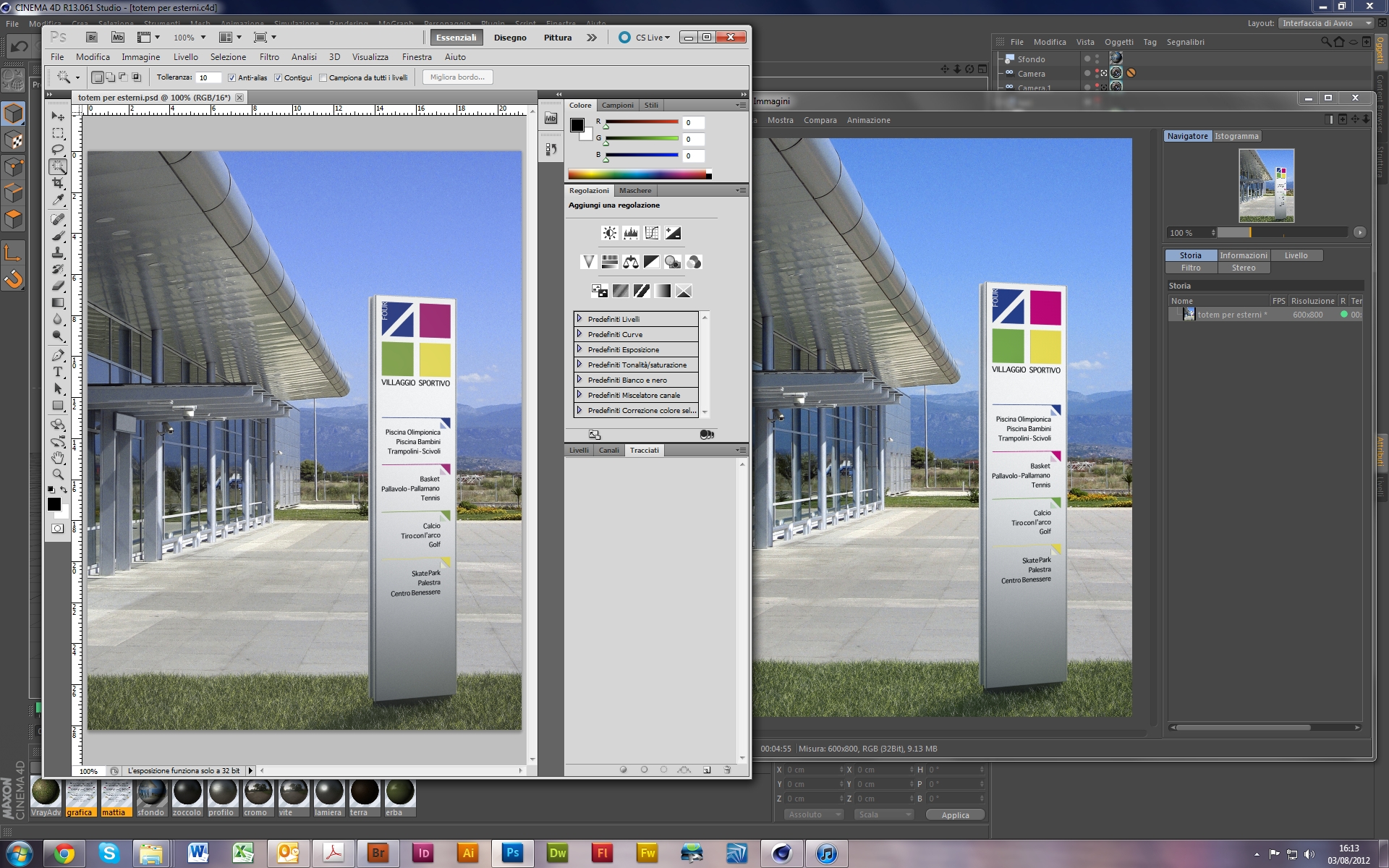Switch to the Livelli panel tab
The image size is (1389, 868).
click(x=579, y=450)
